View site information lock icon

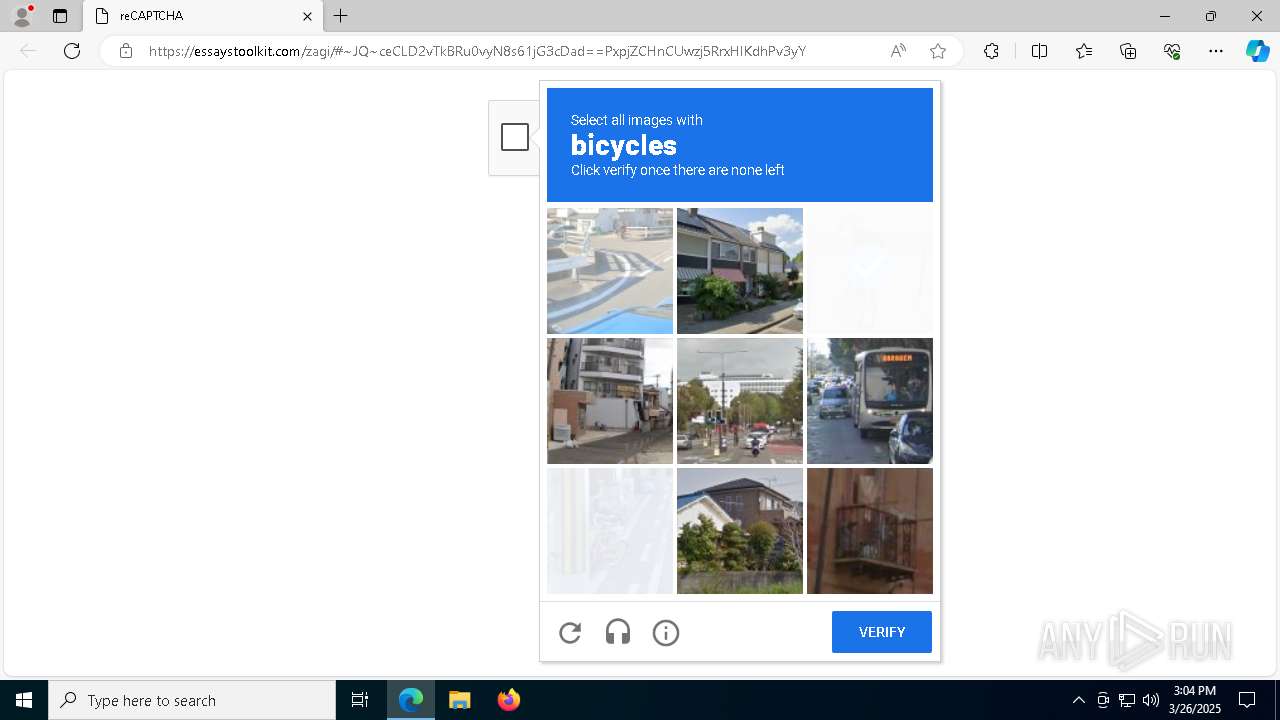(126, 51)
